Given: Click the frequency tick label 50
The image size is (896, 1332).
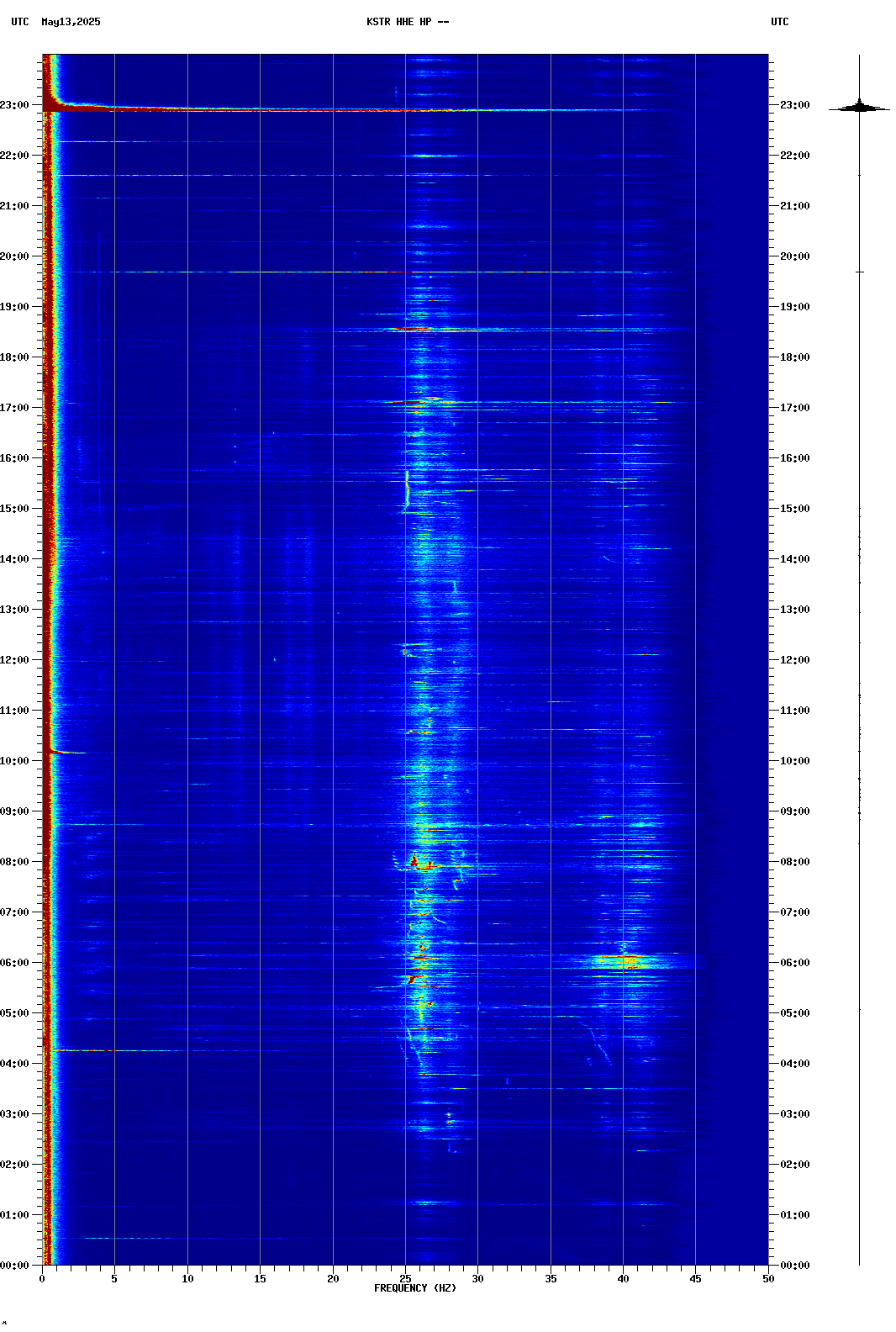Looking at the screenshot, I should pos(768,1279).
